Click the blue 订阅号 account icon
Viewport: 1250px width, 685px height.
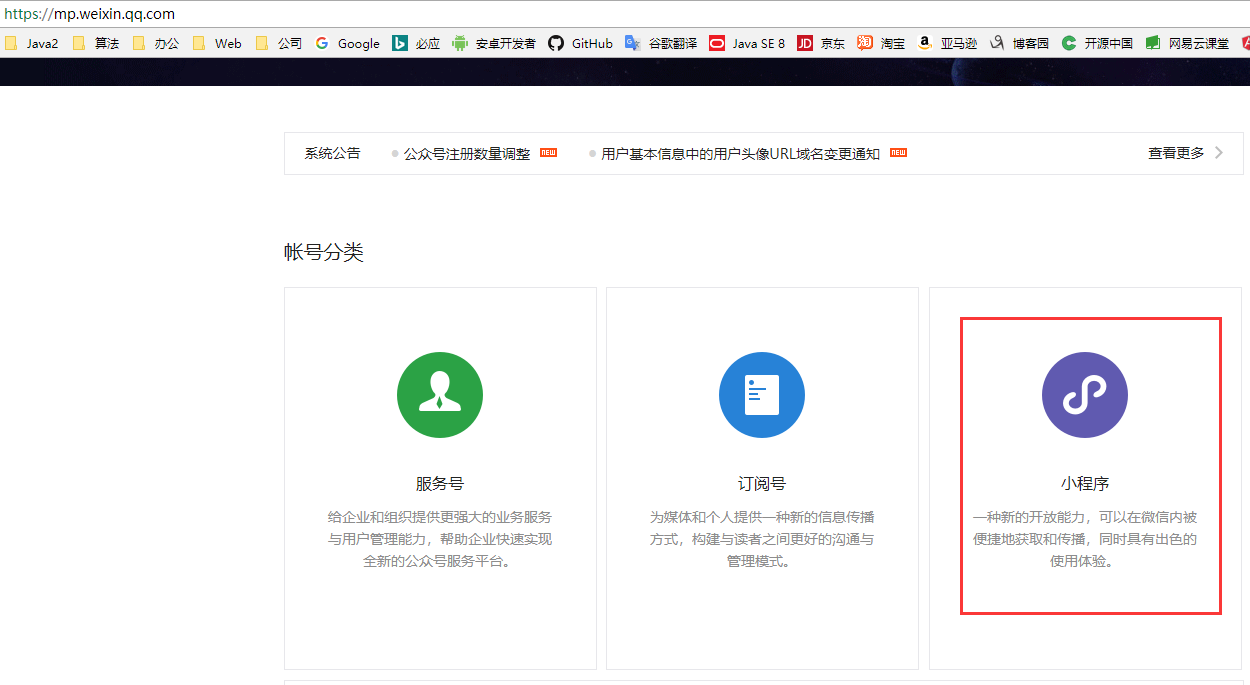pyautogui.click(x=762, y=395)
